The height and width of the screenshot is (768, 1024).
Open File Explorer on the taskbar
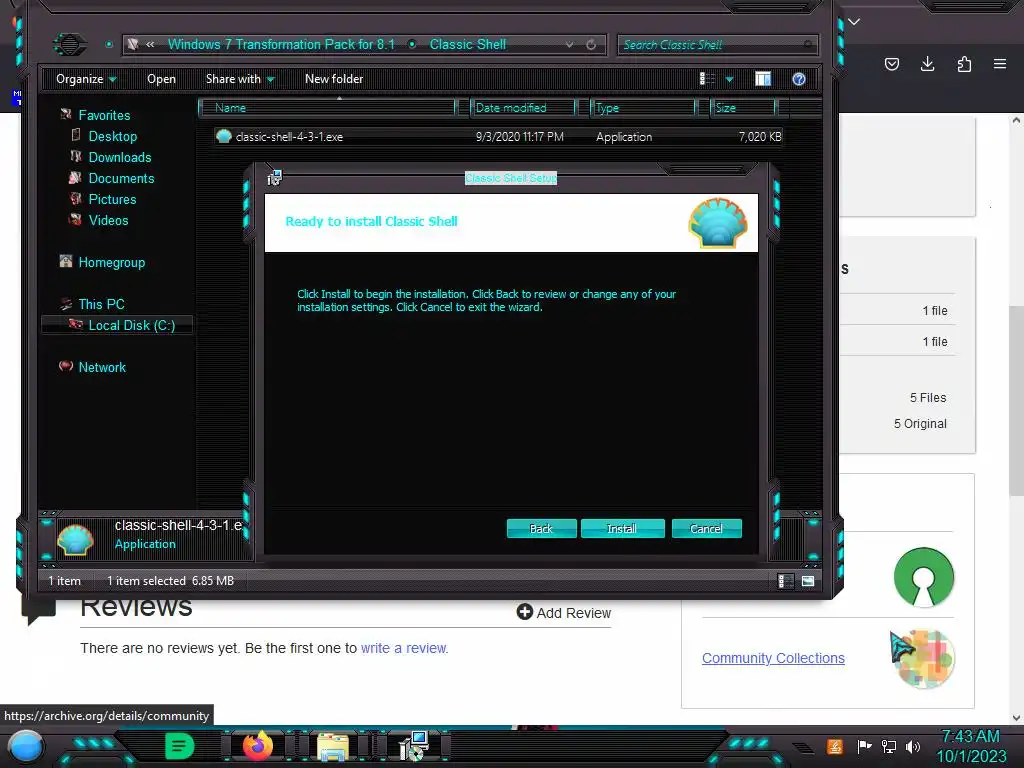pos(333,747)
